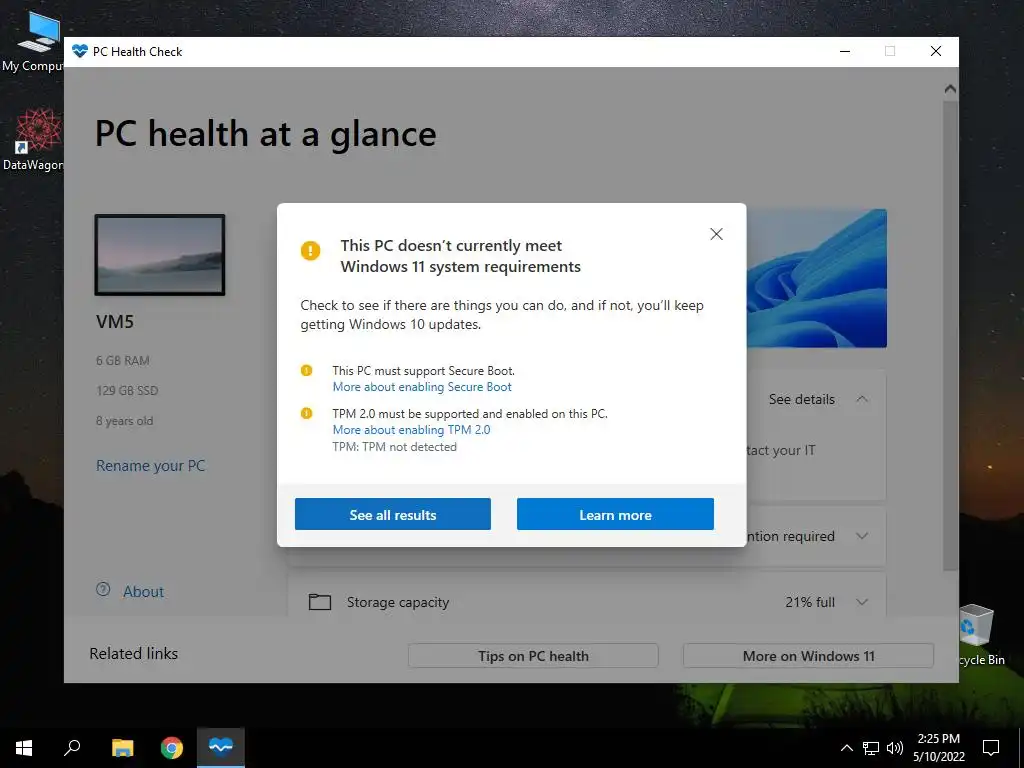Click the PC health at a glance heading
The image size is (1024, 768).
point(265,134)
